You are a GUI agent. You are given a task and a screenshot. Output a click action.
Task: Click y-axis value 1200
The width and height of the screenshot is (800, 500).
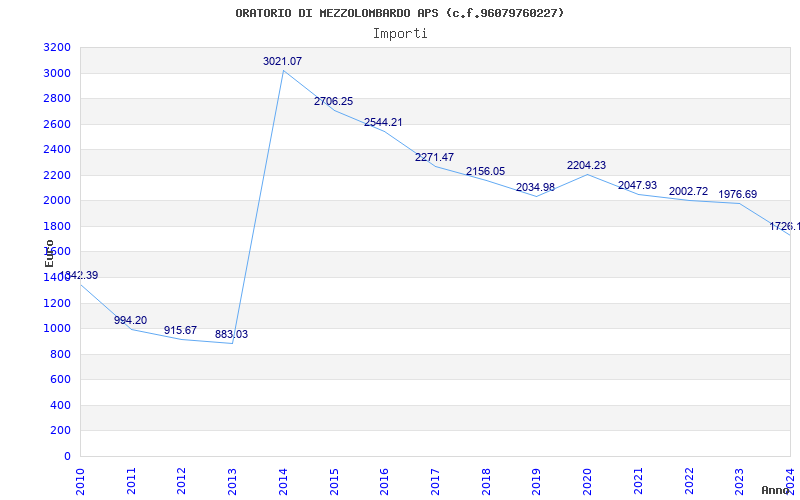pyautogui.click(x=57, y=304)
